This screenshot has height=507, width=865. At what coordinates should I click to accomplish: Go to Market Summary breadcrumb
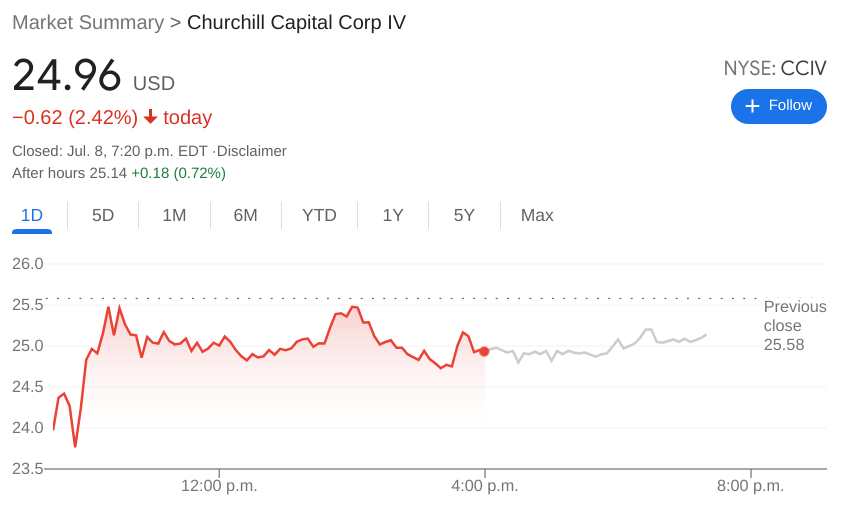coord(88,22)
